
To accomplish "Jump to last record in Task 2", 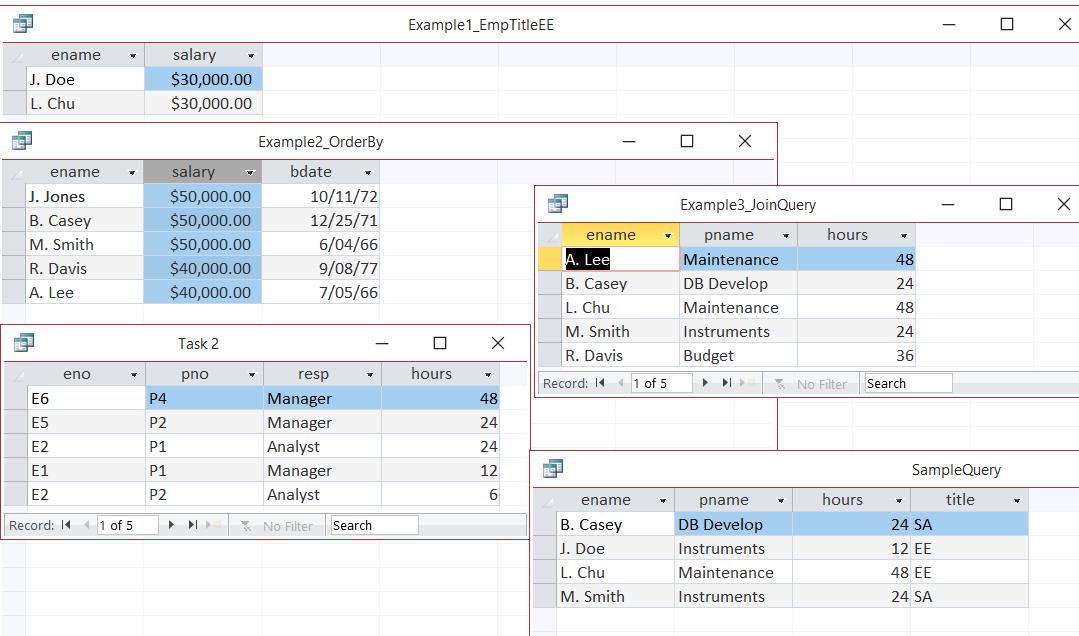I will coord(192,525).
